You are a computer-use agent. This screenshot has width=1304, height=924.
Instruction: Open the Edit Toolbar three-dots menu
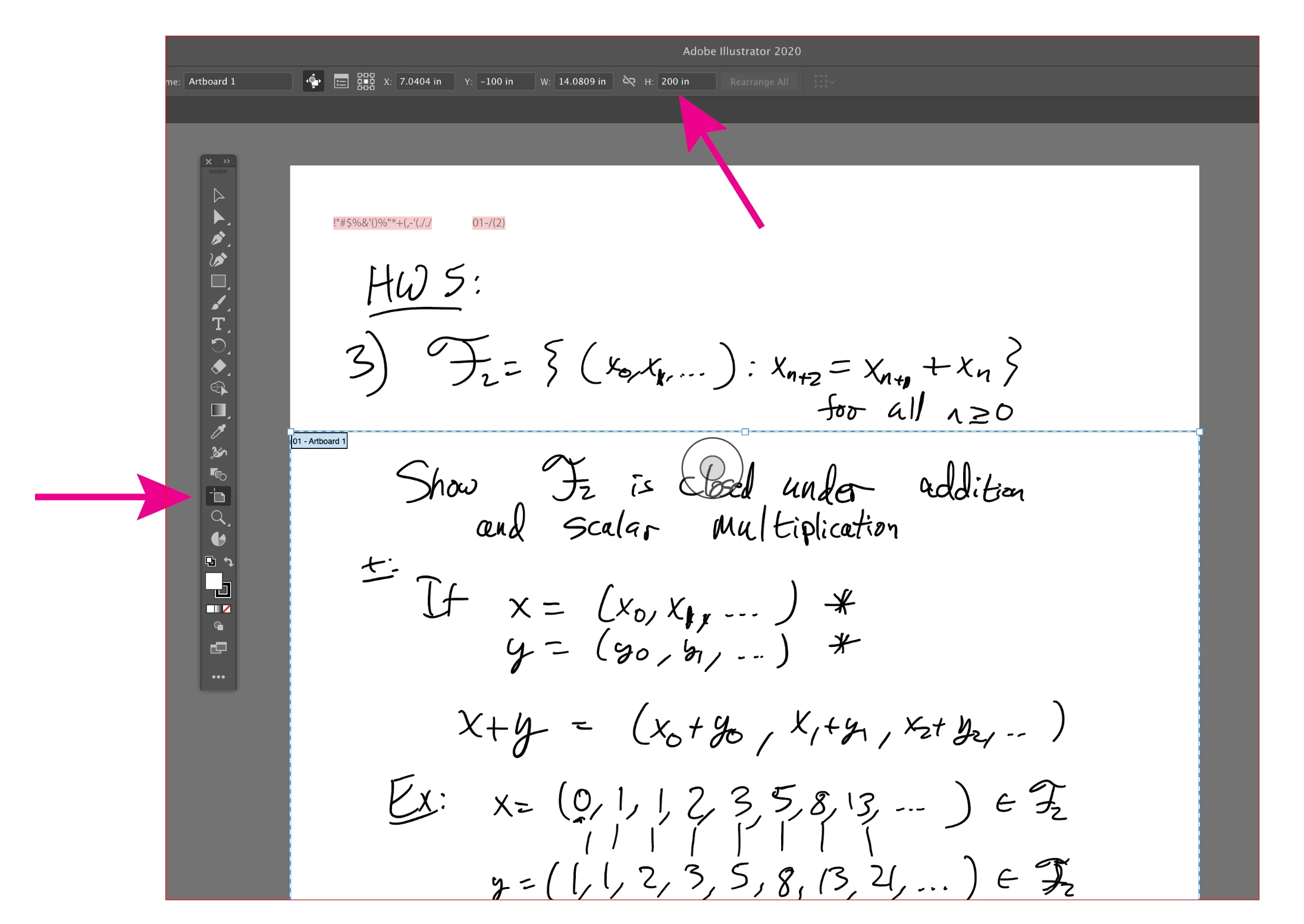[x=218, y=677]
